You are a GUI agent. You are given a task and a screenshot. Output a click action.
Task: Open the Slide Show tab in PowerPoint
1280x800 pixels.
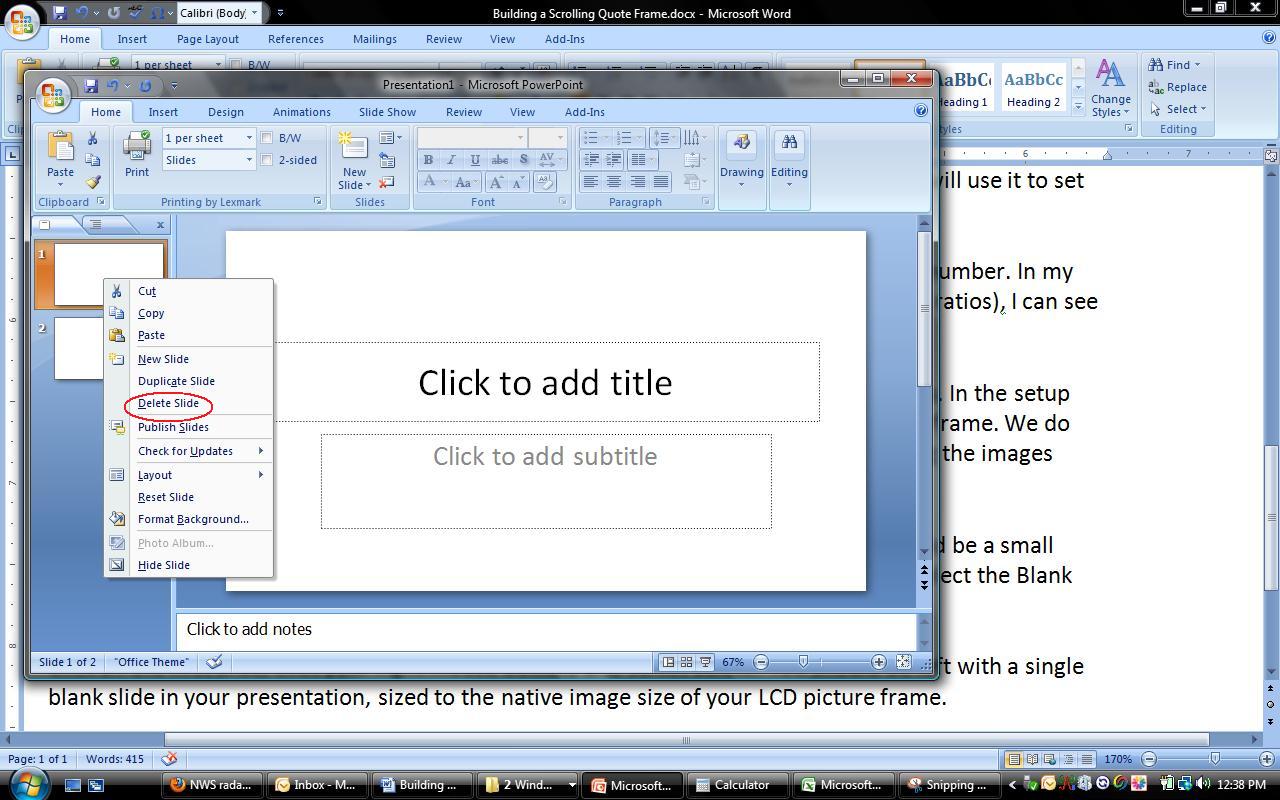[387, 112]
